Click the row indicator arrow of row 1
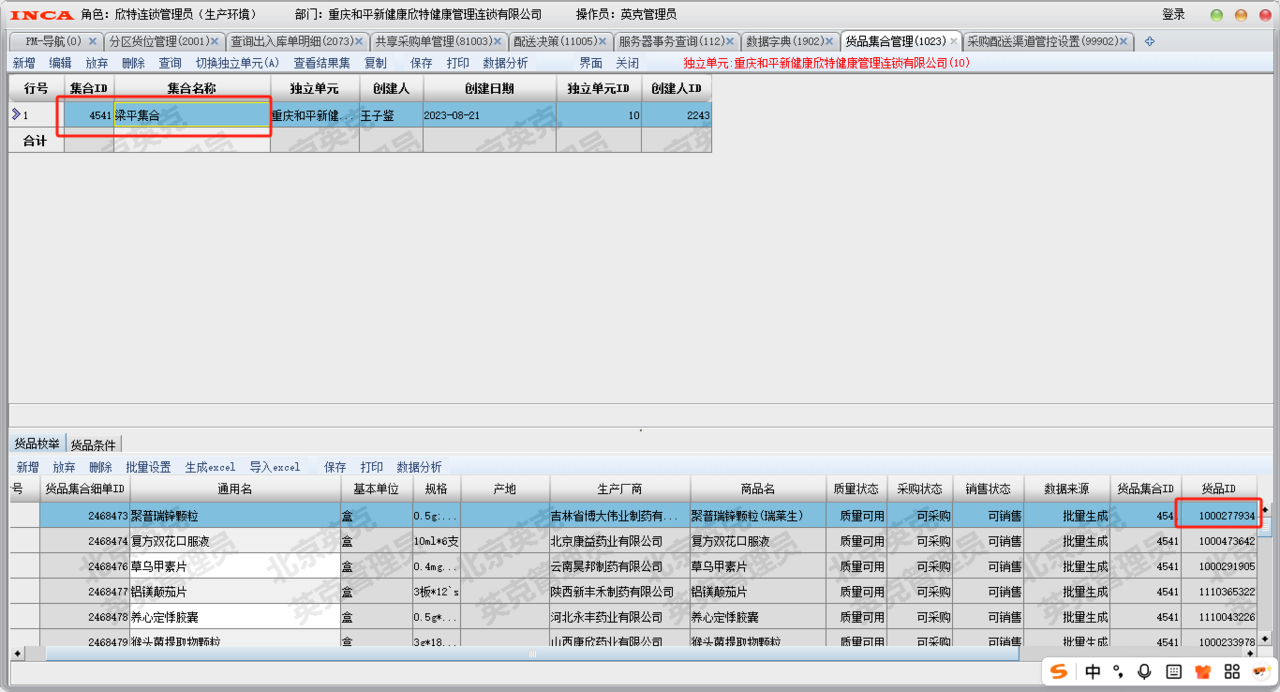The width and height of the screenshot is (1280, 692). 16,115
